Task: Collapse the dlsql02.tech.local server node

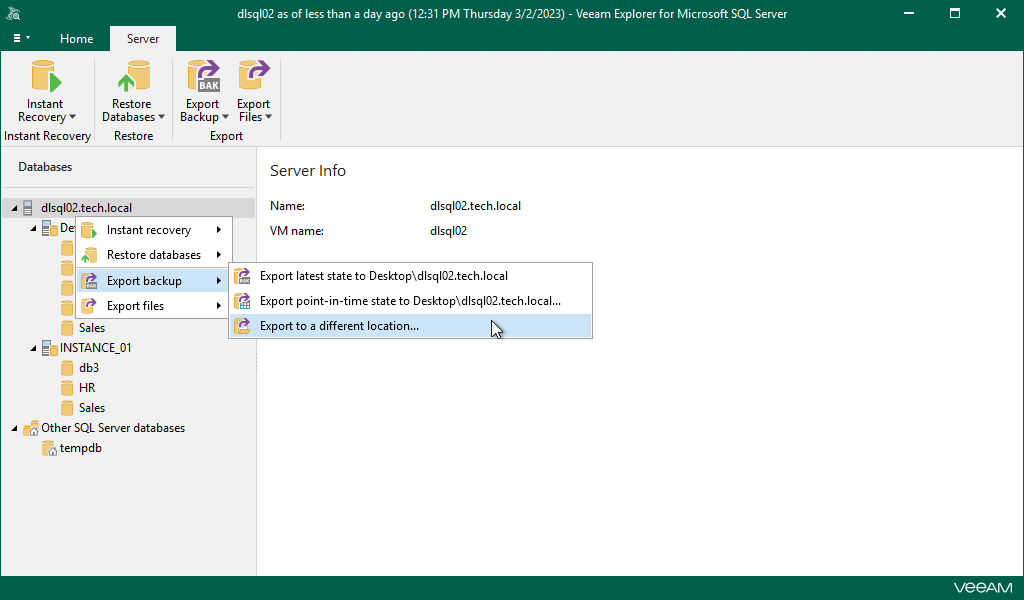Action: pyautogui.click(x=14, y=208)
